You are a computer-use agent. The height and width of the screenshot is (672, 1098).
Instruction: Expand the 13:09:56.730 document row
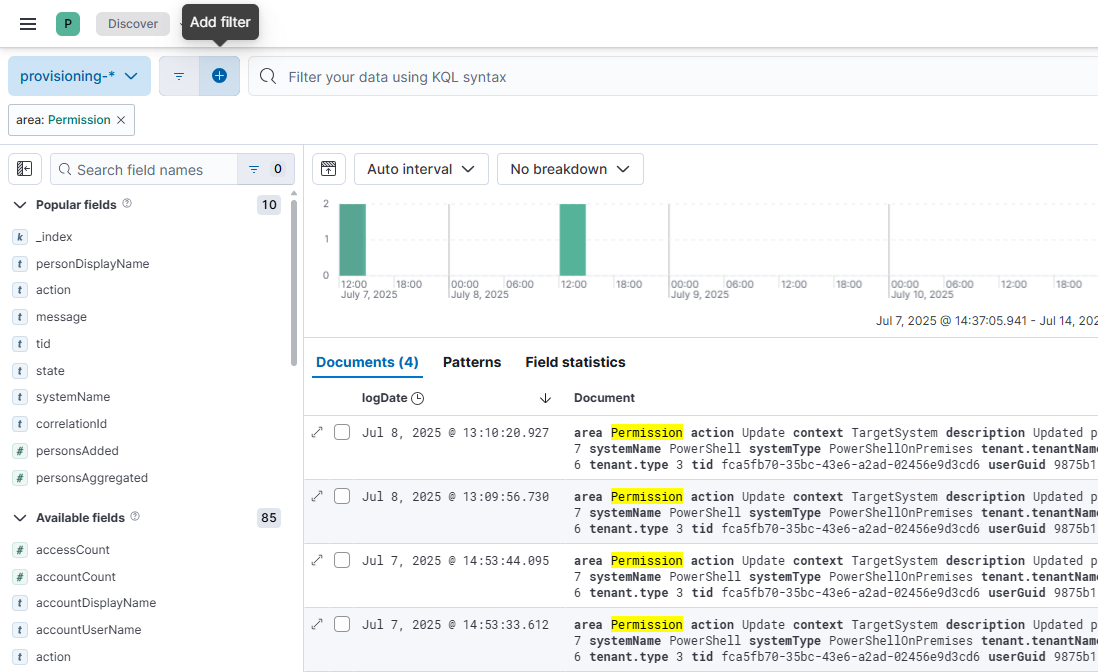(317, 496)
